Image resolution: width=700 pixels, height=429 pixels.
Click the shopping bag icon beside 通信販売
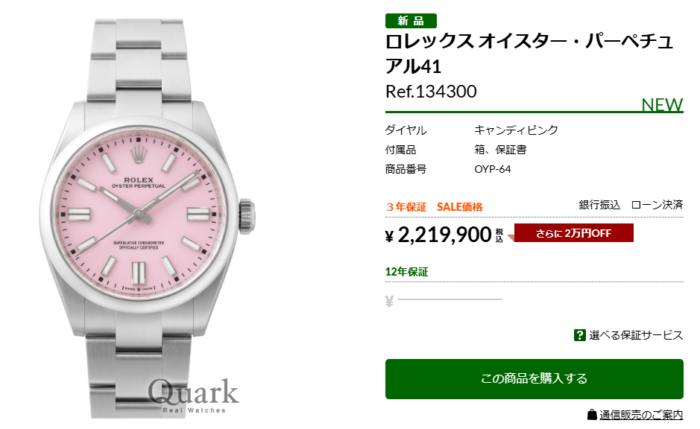592,415
